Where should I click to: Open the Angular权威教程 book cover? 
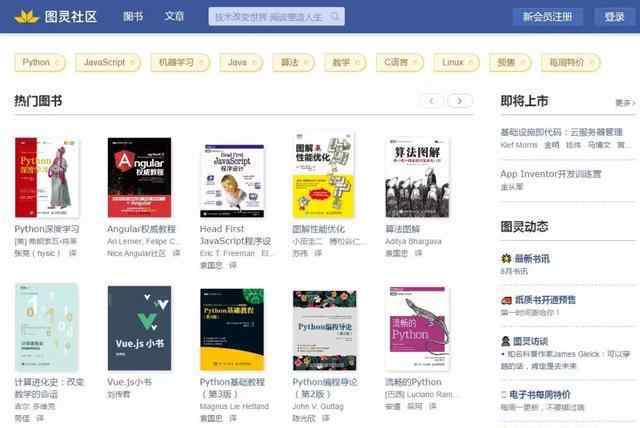(140, 177)
